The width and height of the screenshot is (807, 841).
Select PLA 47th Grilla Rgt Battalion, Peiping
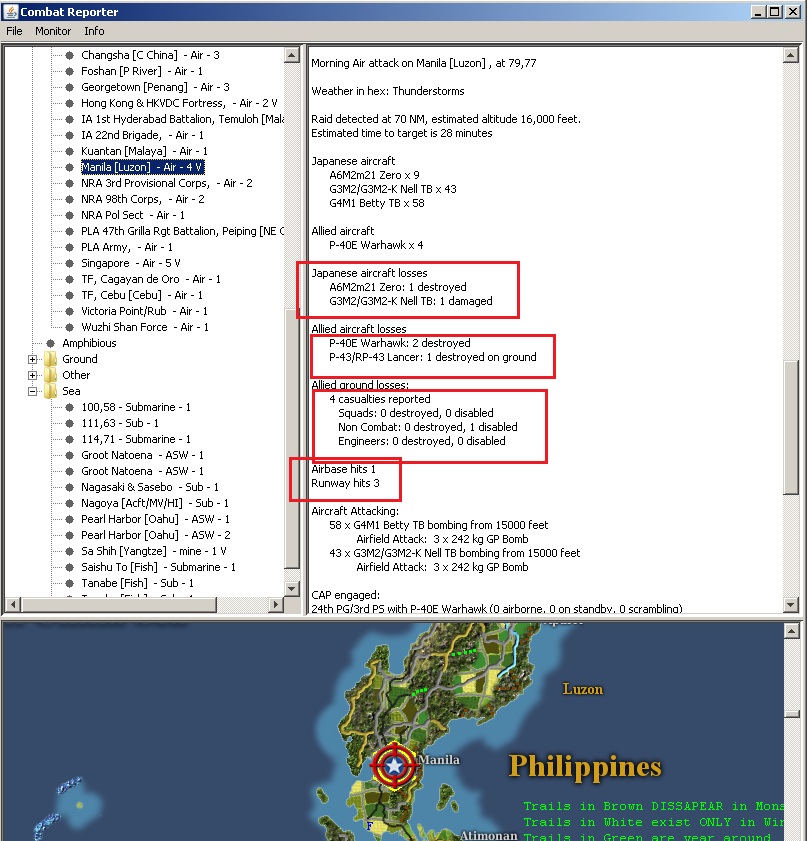click(182, 231)
